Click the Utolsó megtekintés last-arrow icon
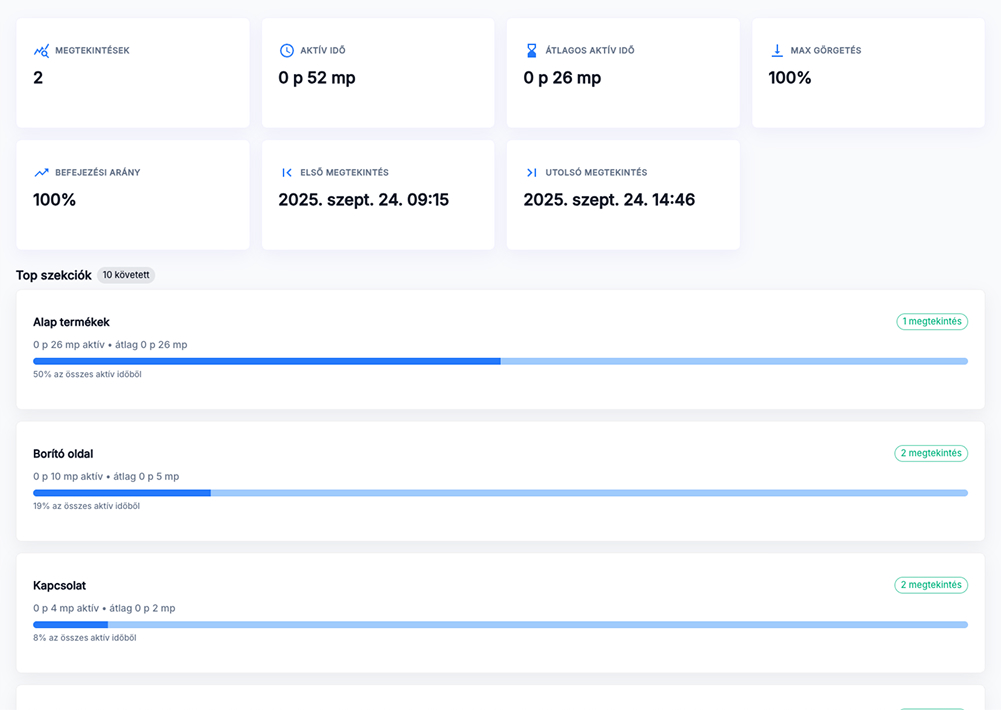The height and width of the screenshot is (710, 1001). point(532,173)
